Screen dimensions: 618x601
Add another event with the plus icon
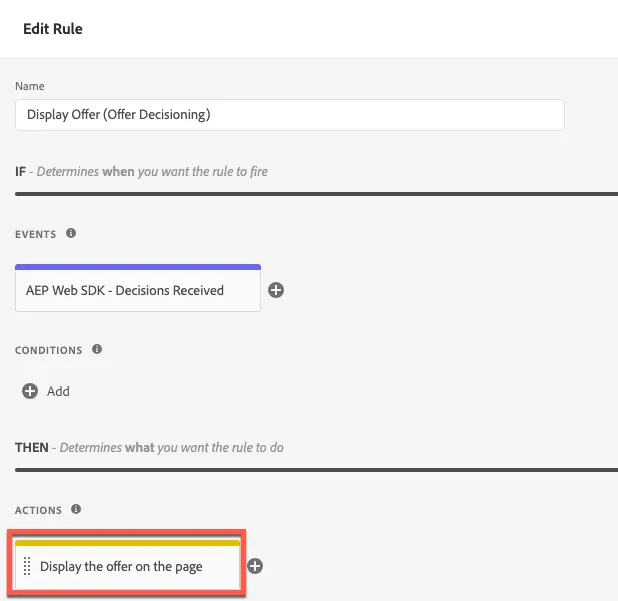[x=276, y=290]
